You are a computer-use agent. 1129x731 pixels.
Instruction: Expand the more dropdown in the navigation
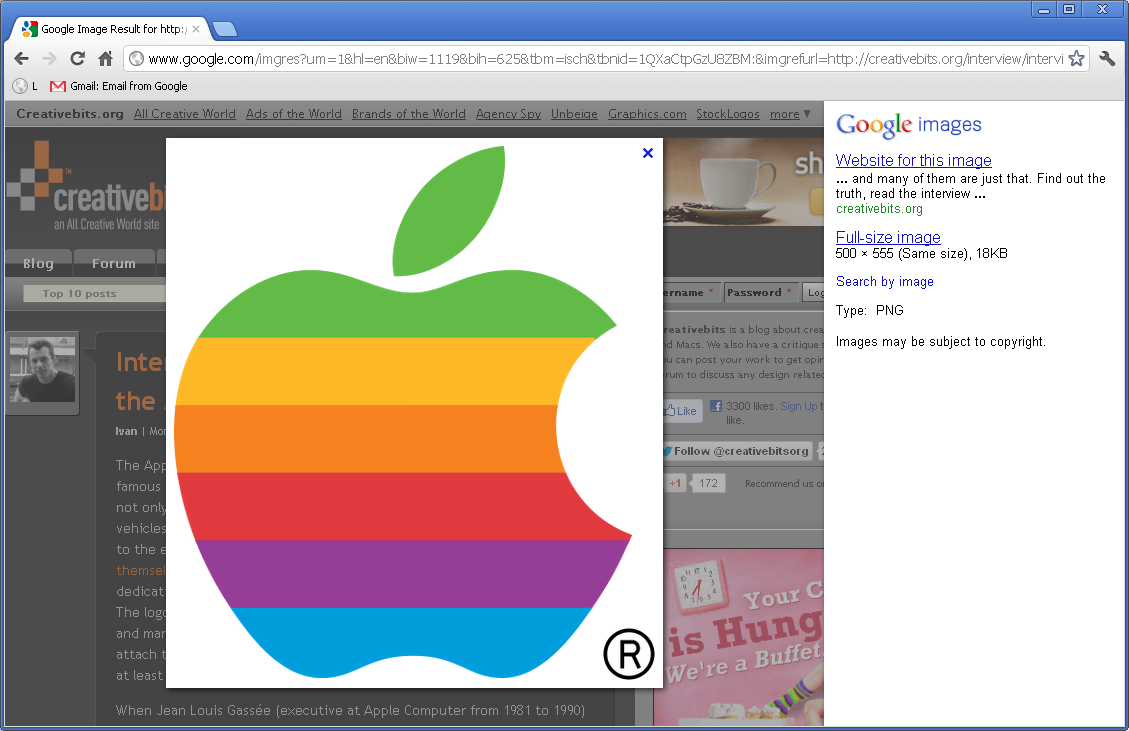[x=790, y=114]
